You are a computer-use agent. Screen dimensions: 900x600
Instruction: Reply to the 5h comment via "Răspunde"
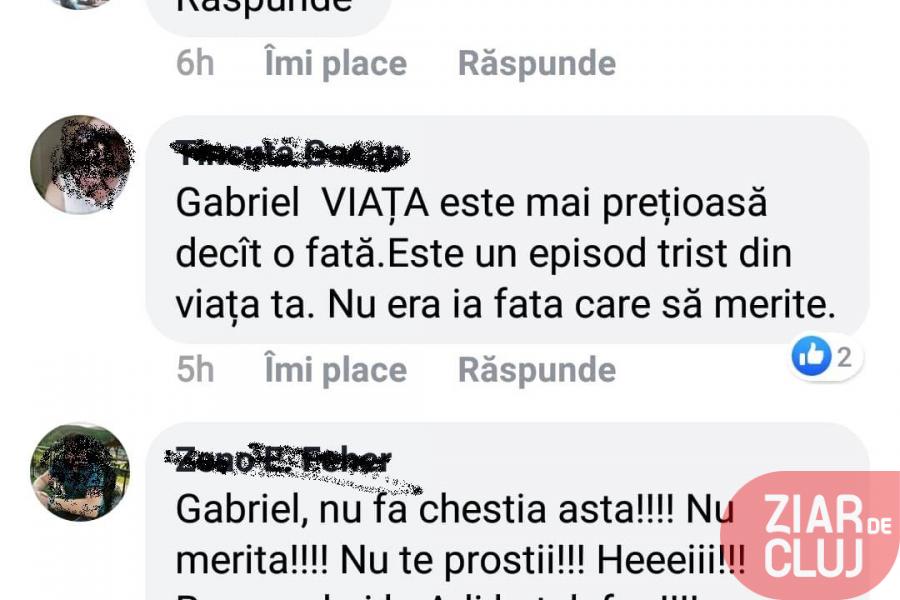[x=537, y=370]
